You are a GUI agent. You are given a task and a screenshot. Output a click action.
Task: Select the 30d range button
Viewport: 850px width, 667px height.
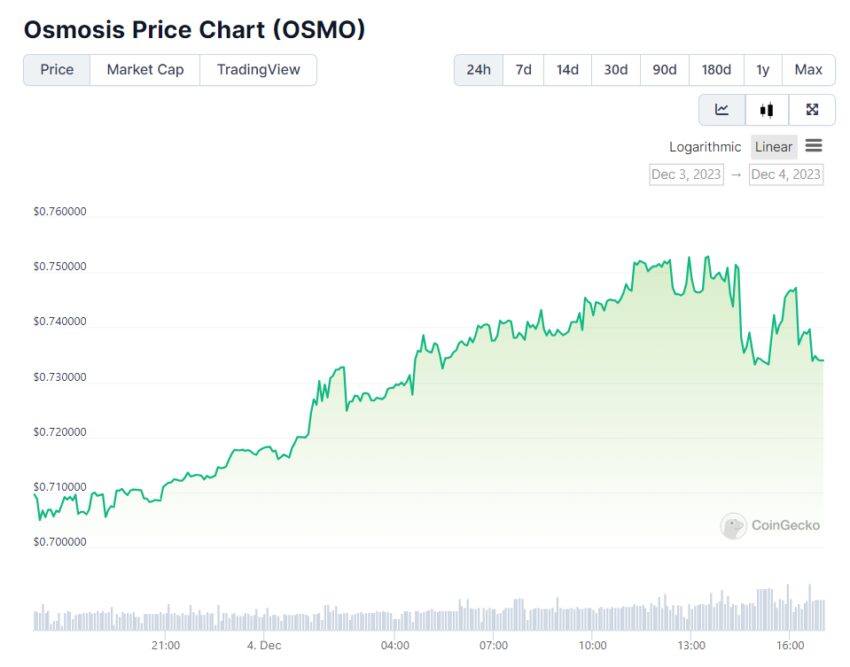[x=615, y=70]
